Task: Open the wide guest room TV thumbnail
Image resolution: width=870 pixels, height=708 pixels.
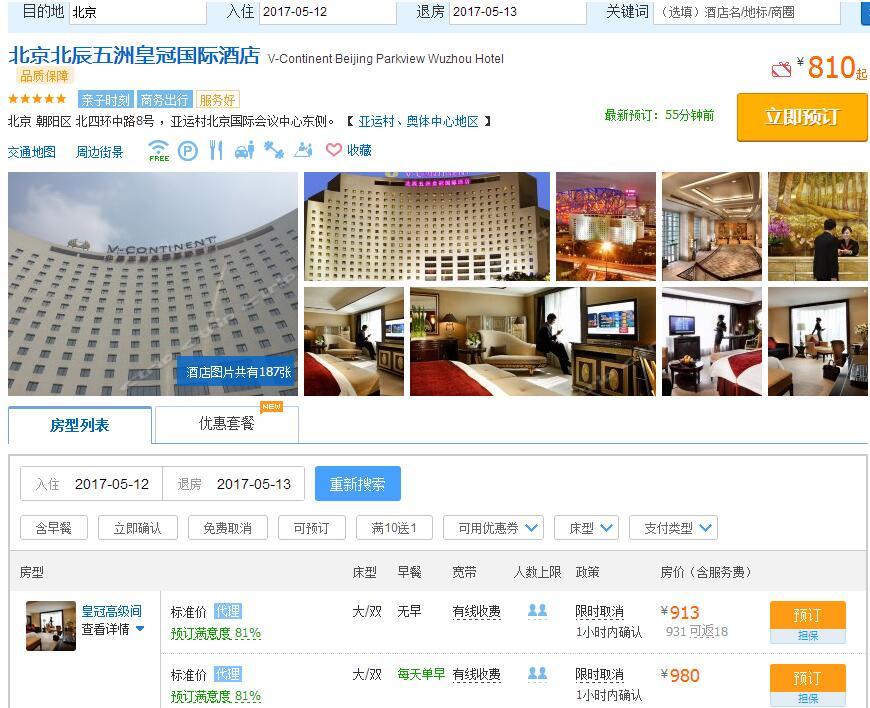Action: coord(533,341)
